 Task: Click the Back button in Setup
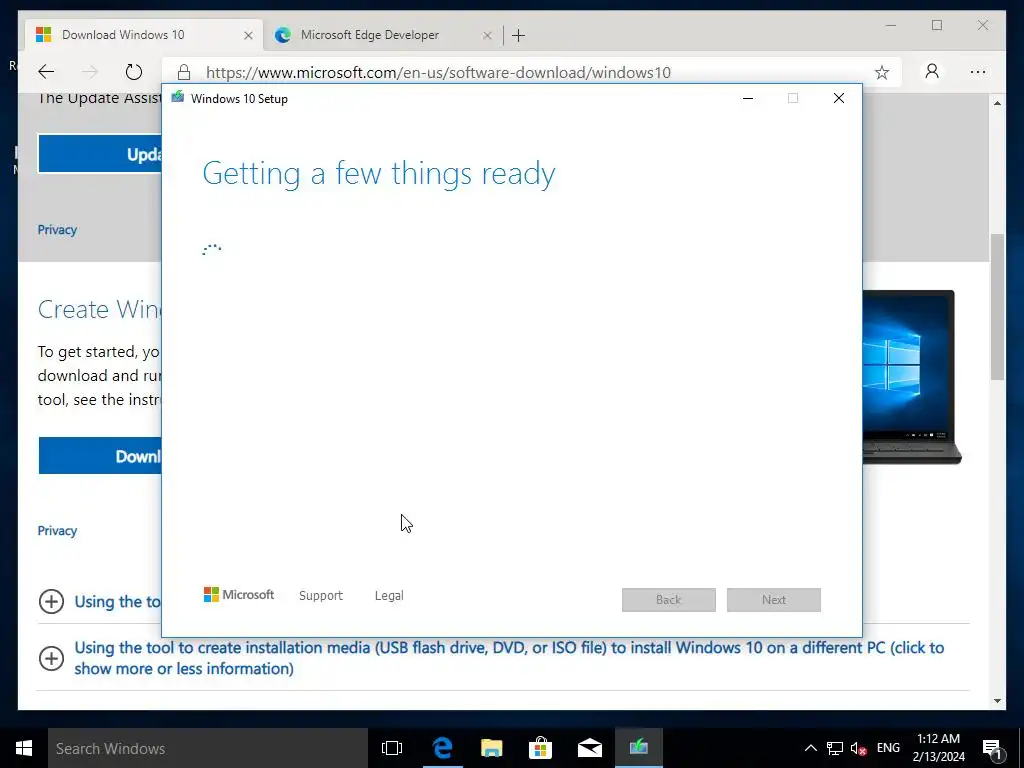pos(669,600)
